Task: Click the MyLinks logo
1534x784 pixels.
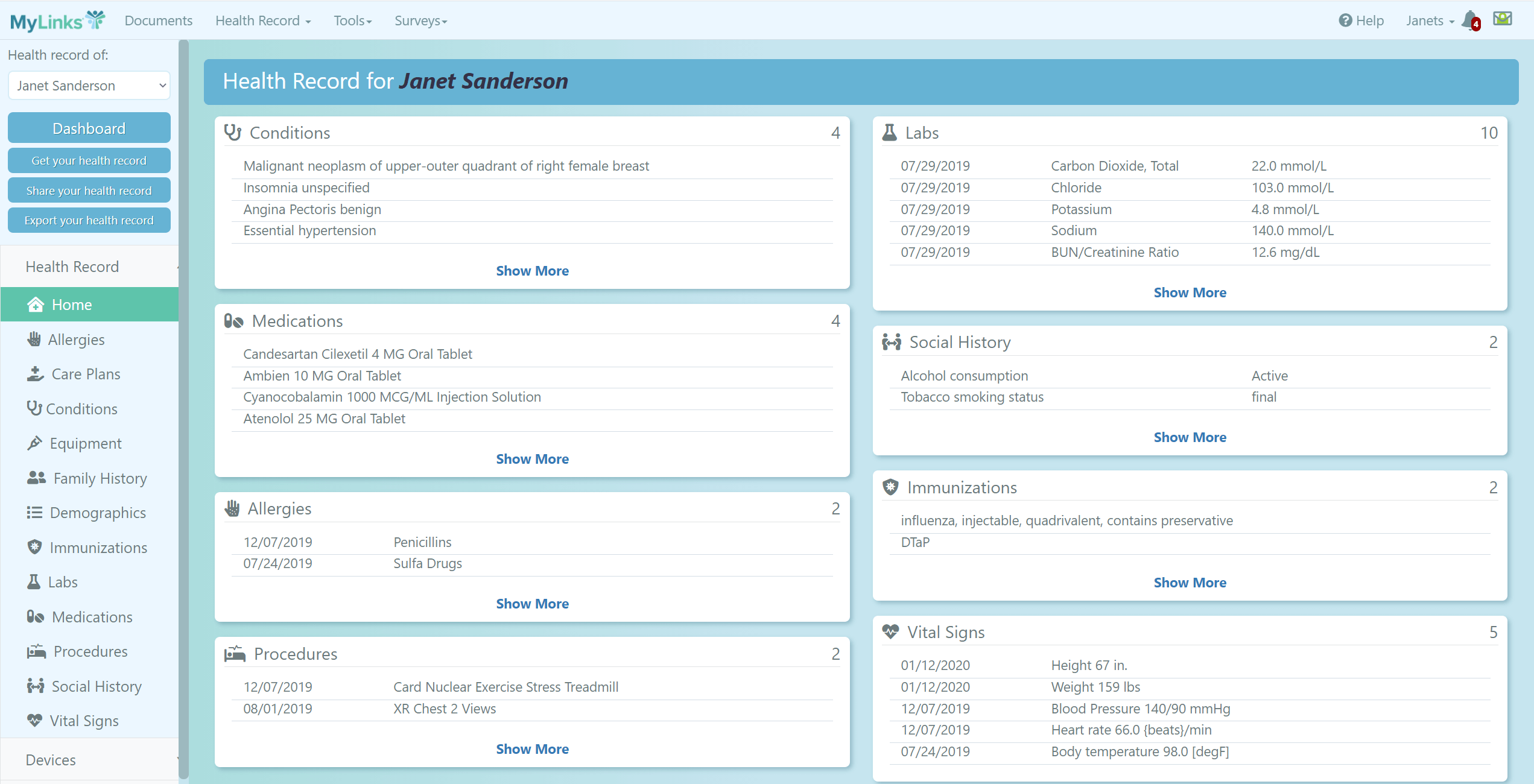Action: [x=58, y=21]
